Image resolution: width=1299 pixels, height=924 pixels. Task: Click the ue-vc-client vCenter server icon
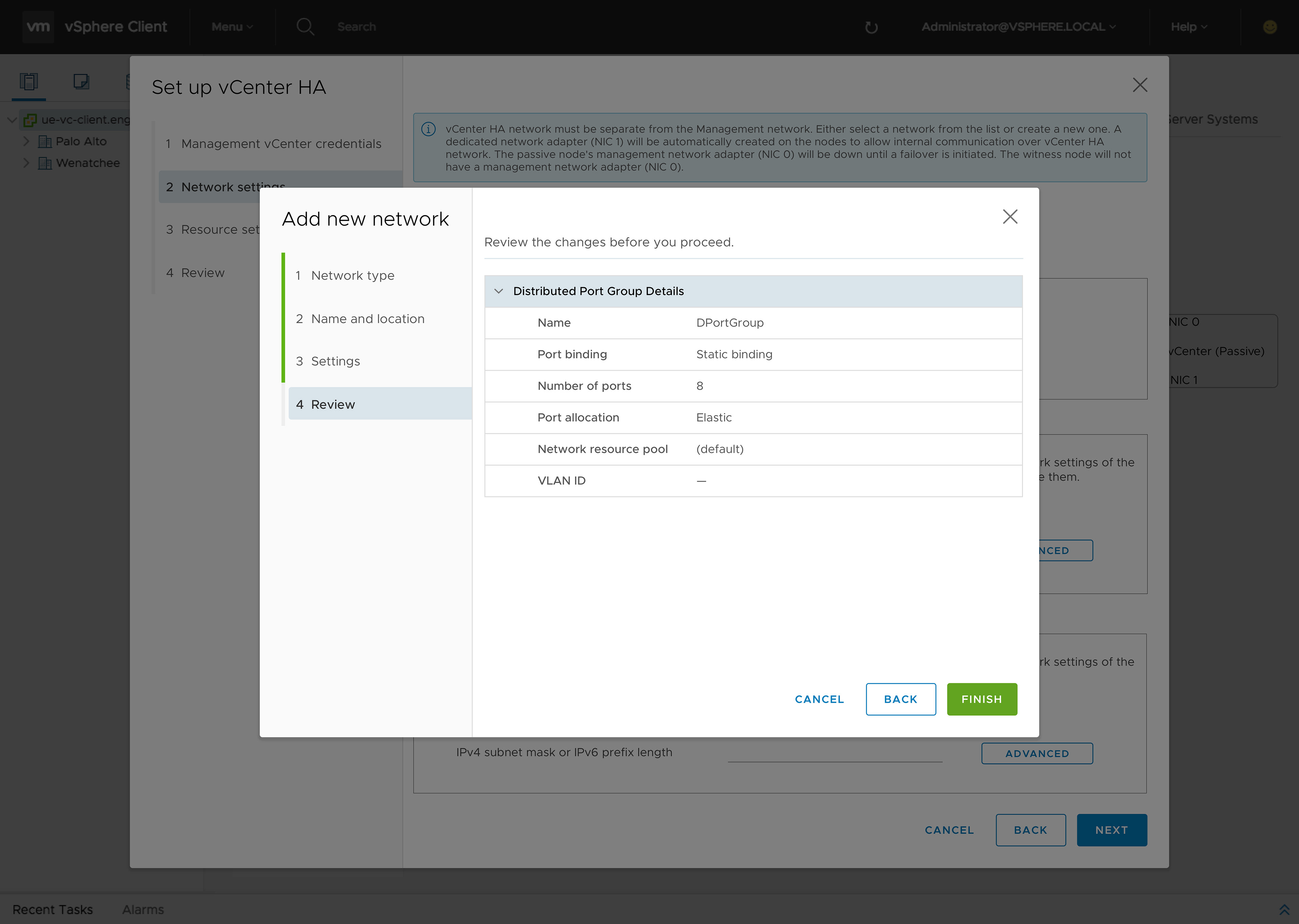tap(30, 120)
